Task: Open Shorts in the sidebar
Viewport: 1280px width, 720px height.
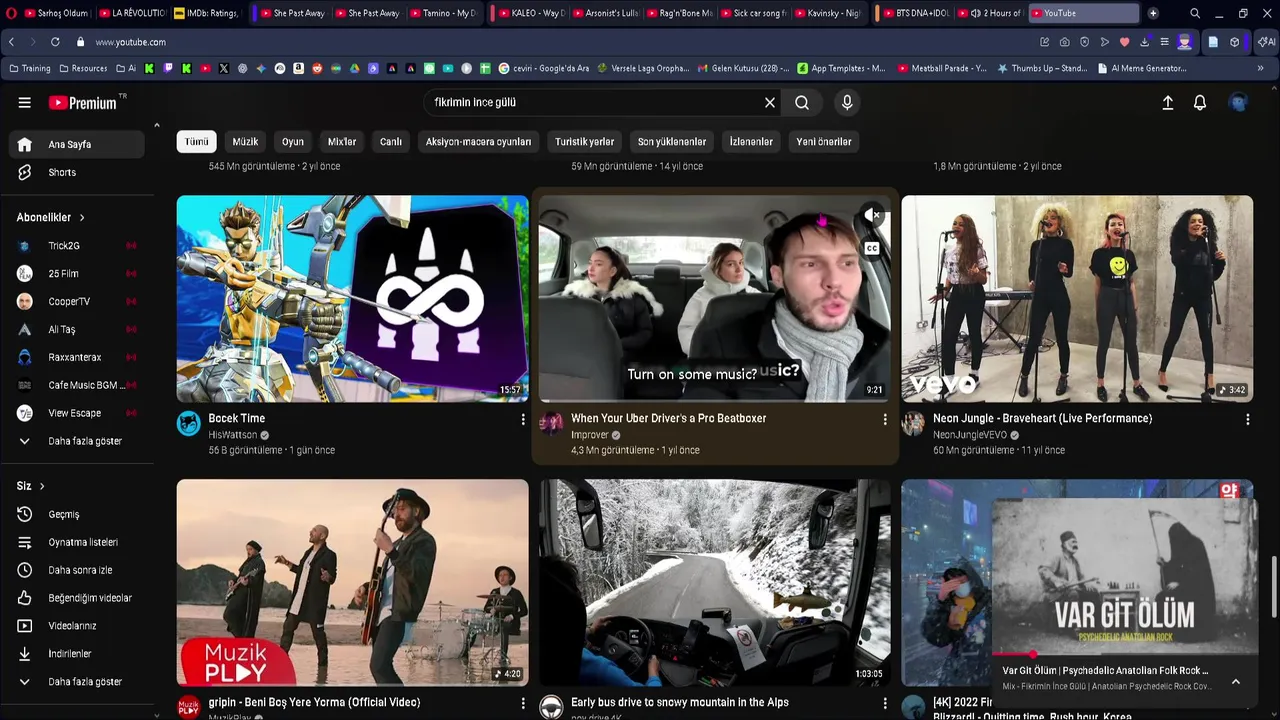Action: coord(77,172)
